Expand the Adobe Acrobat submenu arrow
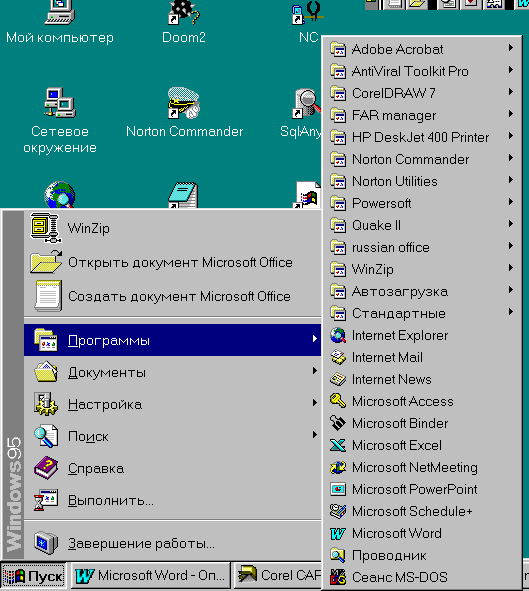Viewport: 529px width, 591px height. (511, 47)
